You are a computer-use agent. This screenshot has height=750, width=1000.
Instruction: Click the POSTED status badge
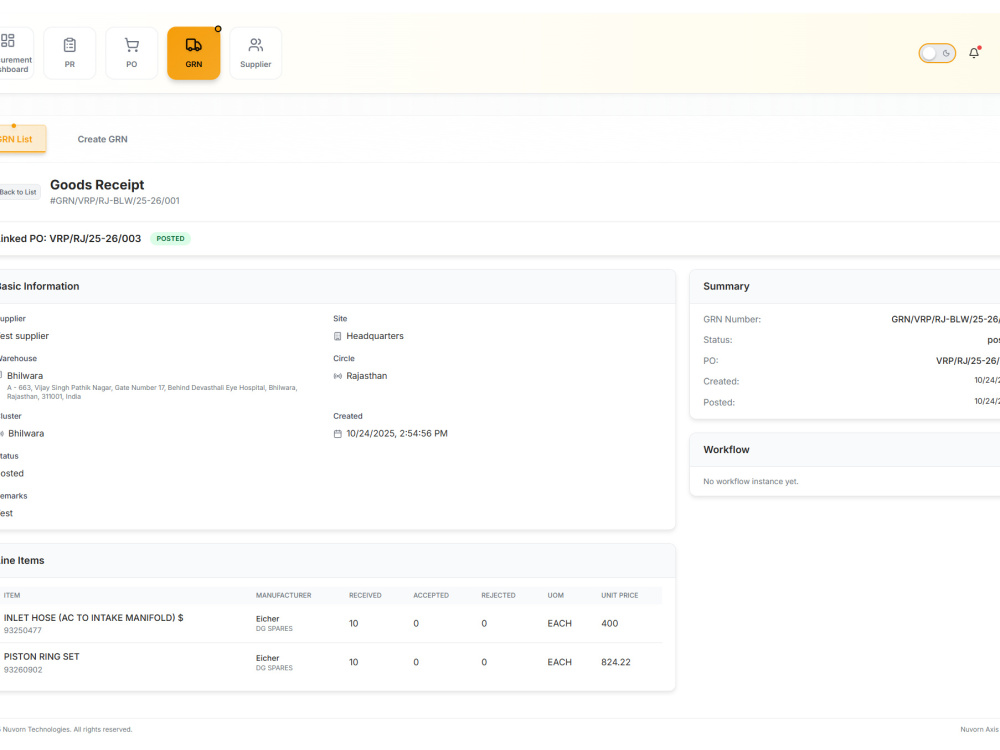point(170,239)
